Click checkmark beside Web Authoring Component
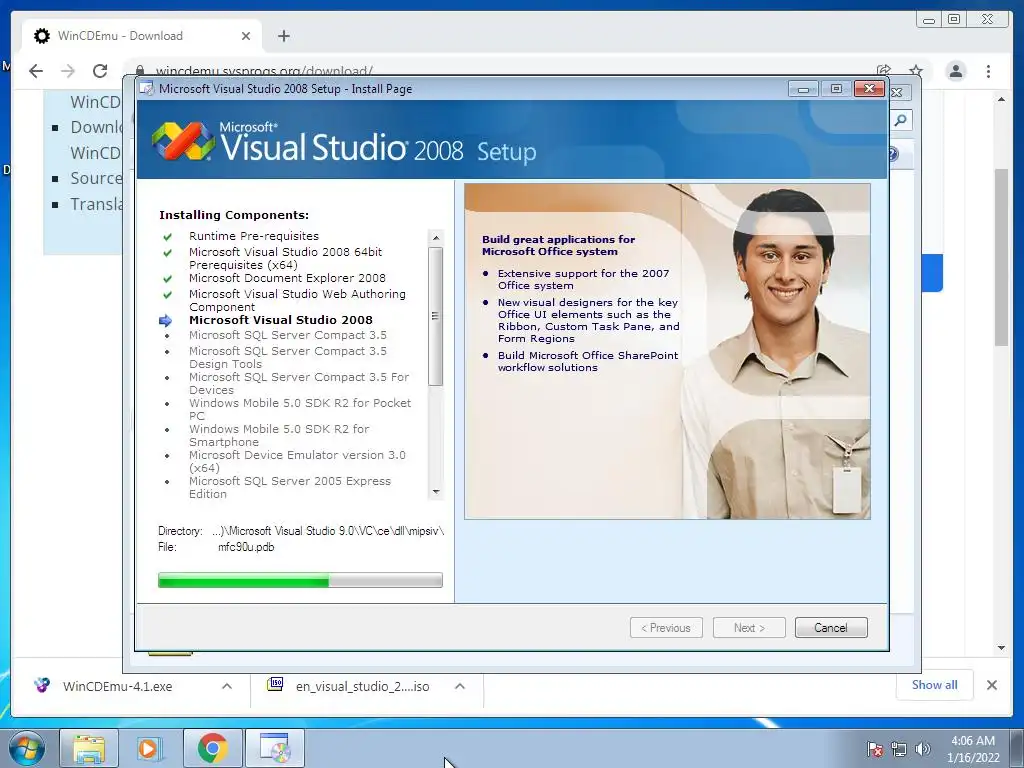 (x=167, y=295)
